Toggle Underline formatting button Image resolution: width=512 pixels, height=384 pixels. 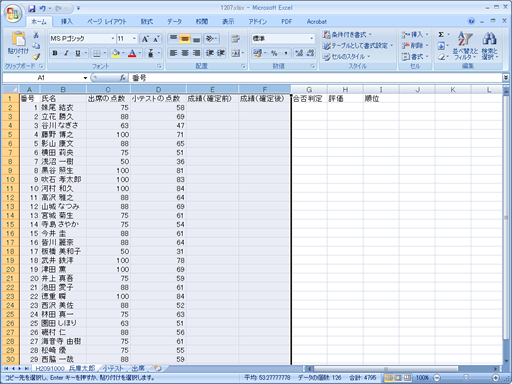tap(78, 53)
